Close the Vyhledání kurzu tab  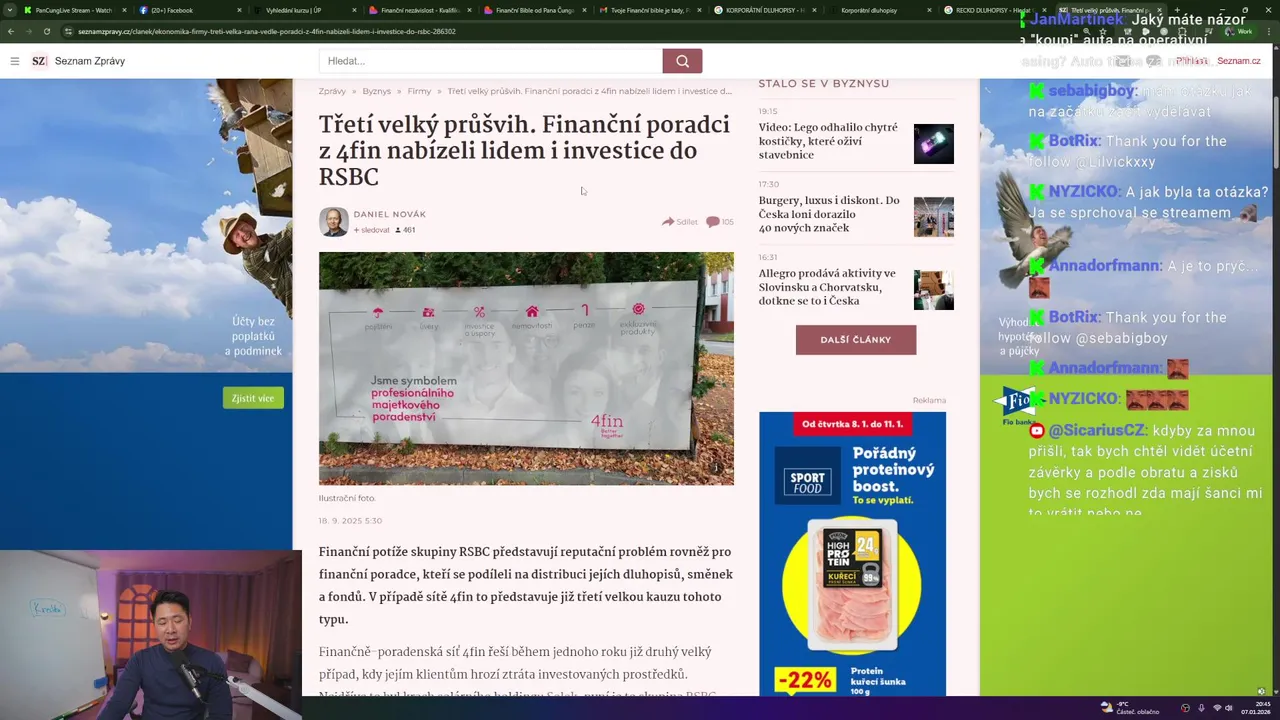point(354,10)
